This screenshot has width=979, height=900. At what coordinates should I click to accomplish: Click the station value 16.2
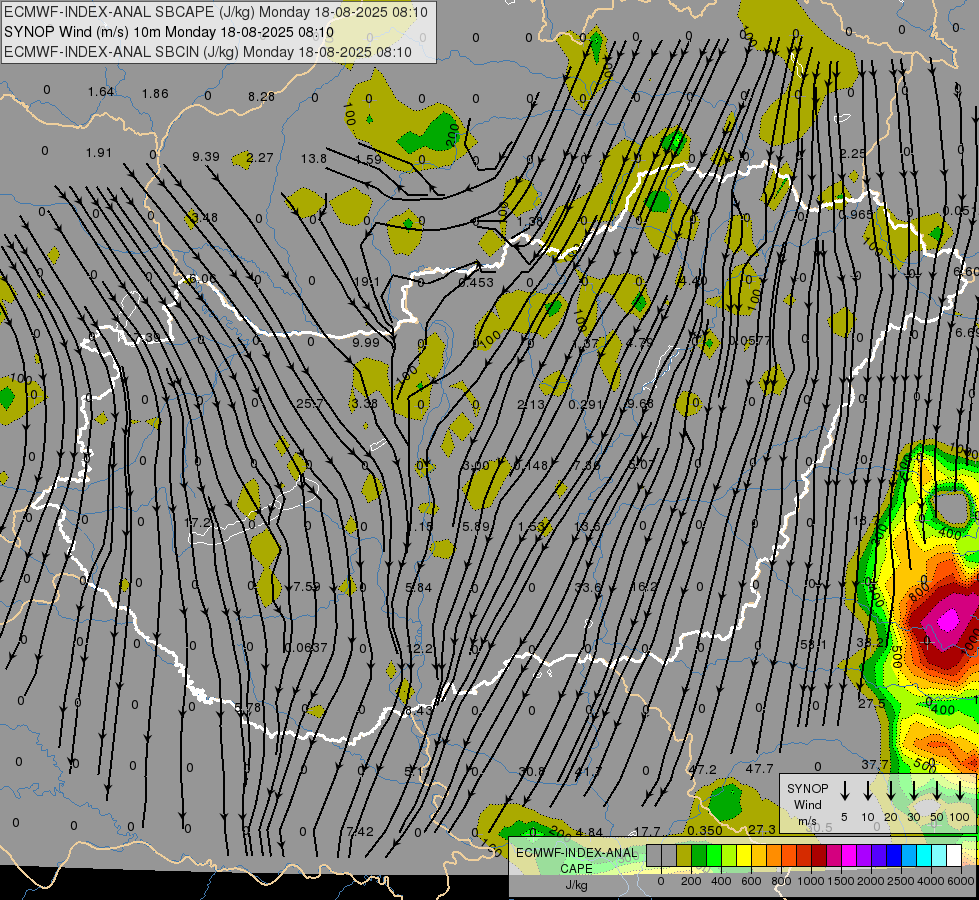(x=644, y=586)
